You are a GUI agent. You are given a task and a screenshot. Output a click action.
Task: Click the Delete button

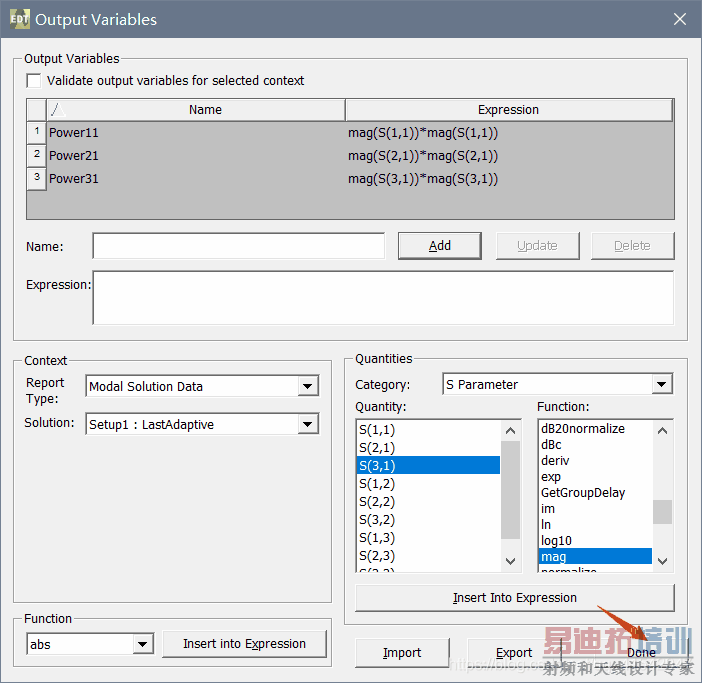(x=632, y=246)
